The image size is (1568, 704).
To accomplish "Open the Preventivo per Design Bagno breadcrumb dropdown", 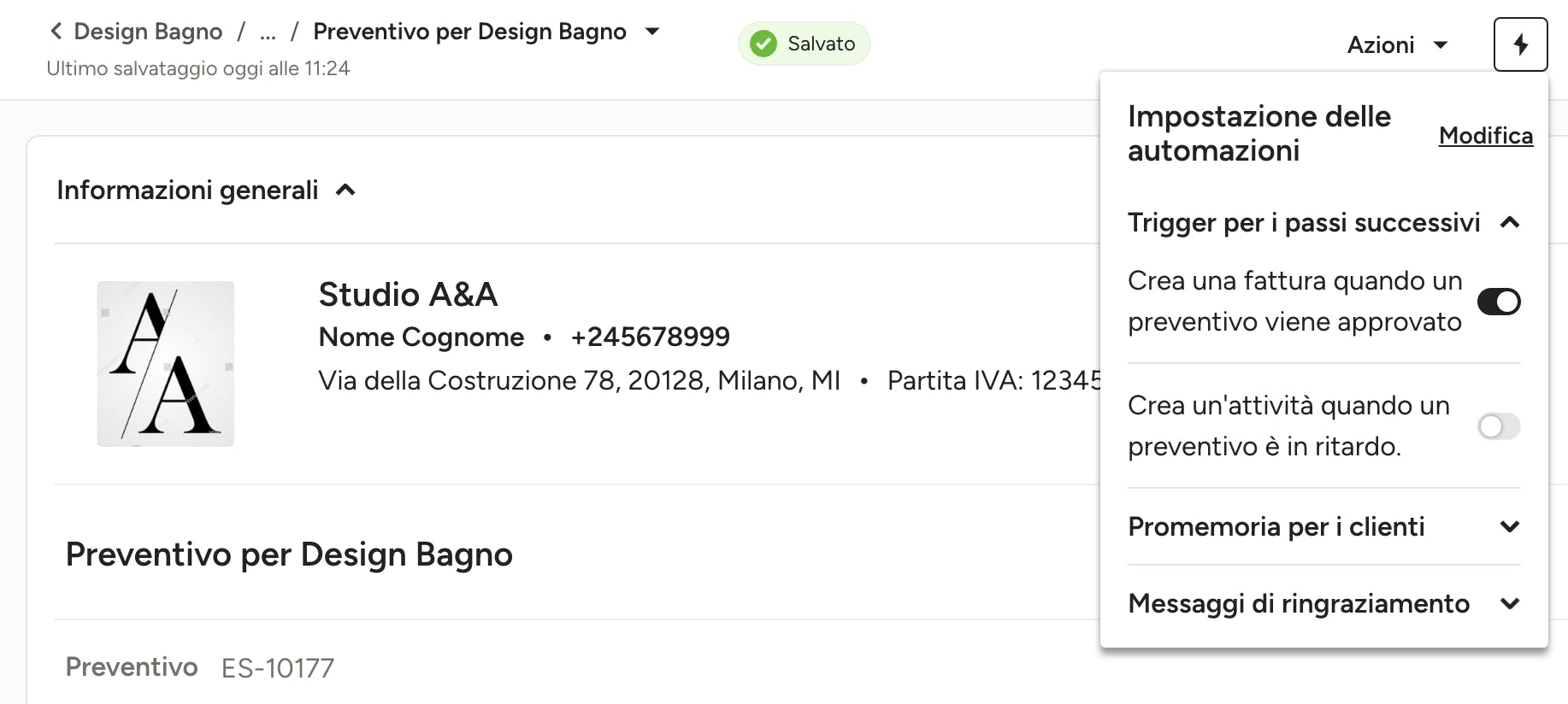I will [x=652, y=32].
